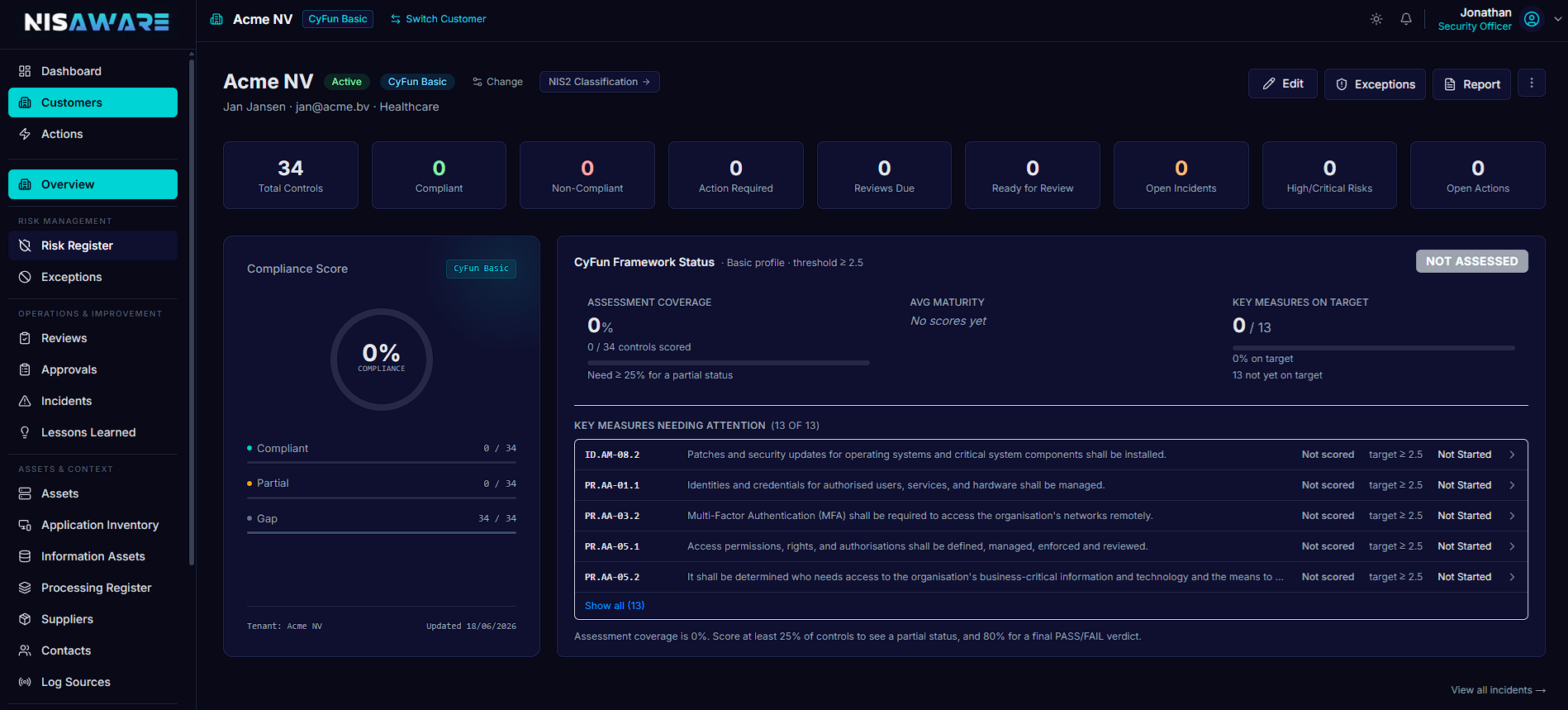Screen dimensions: 1568x710
Task: Click the Reviews clipboard icon
Action: (x=25, y=338)
